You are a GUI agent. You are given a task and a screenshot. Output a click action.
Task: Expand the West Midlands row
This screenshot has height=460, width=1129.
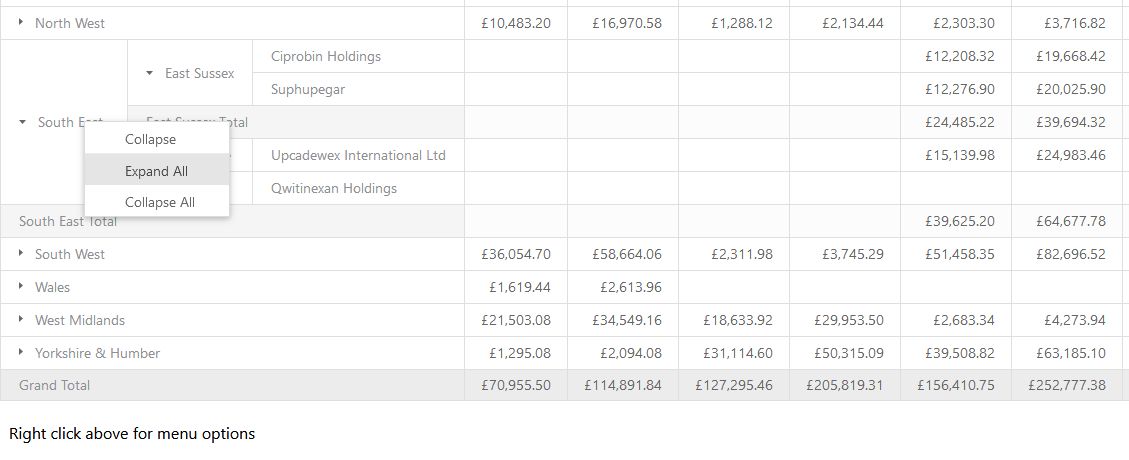coord(22,320)
